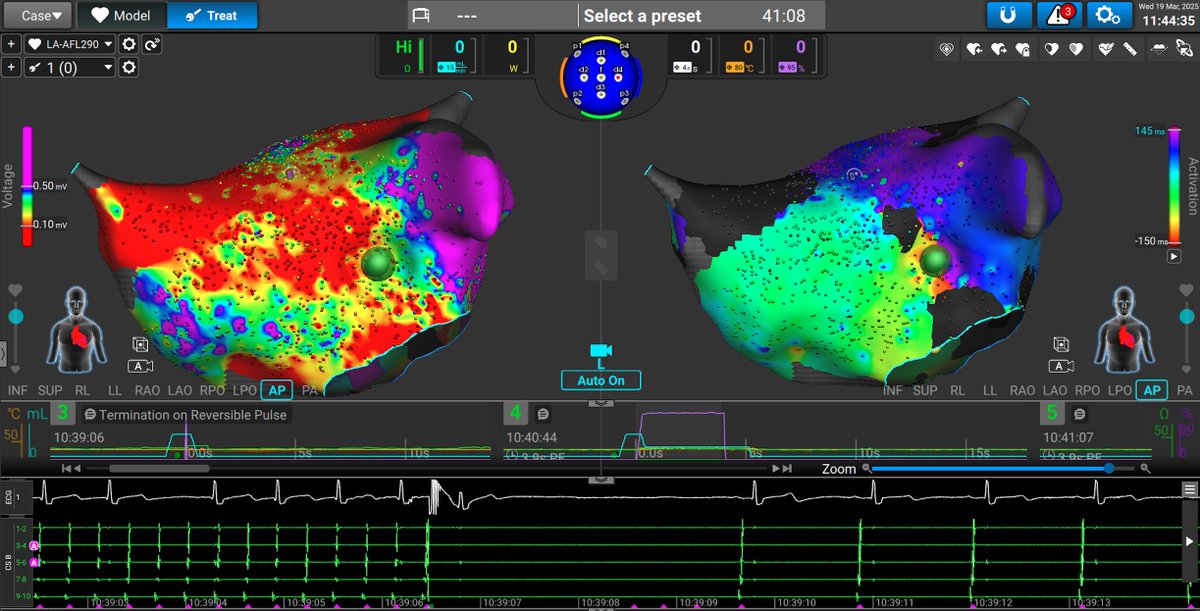Select the SUP view for right map
The image size is (1200, 611).
(x=925, y=390)
